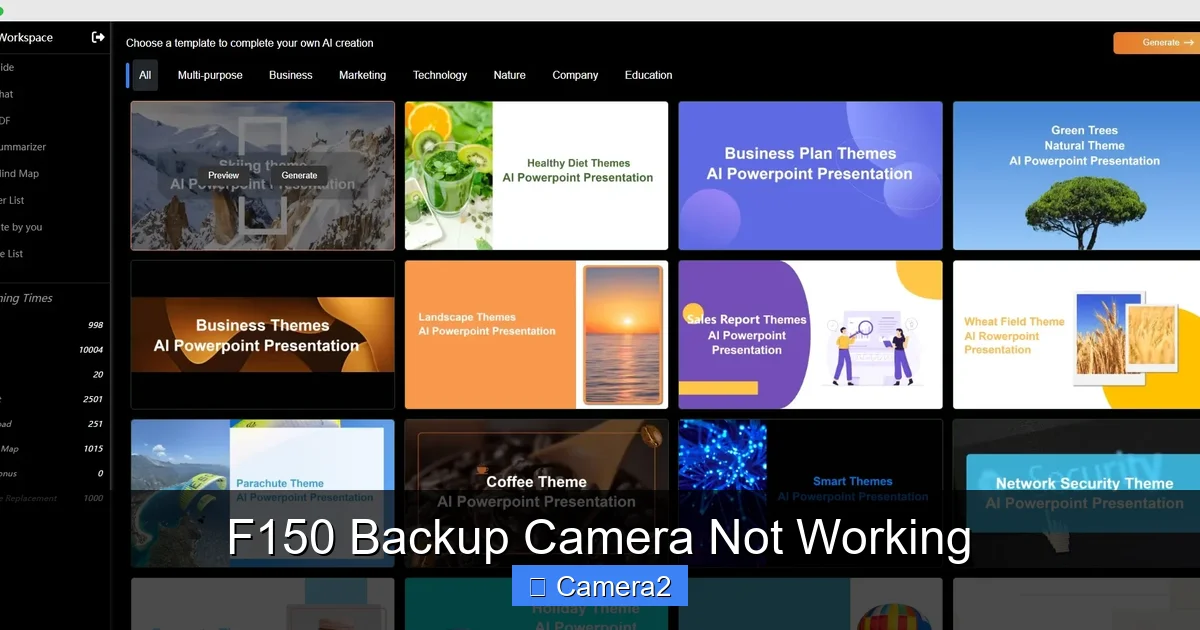Select the All category tab
The height and width of the screenshot is (630, 1200).
[x=145, y=75]
